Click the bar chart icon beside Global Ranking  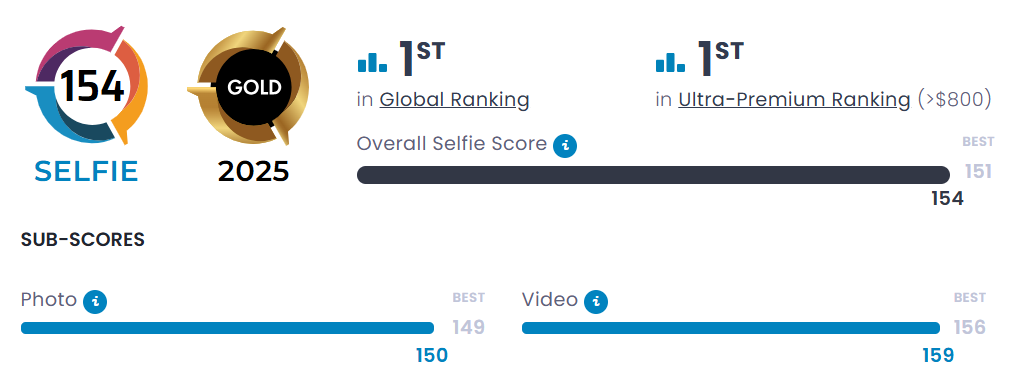point(373,62)
